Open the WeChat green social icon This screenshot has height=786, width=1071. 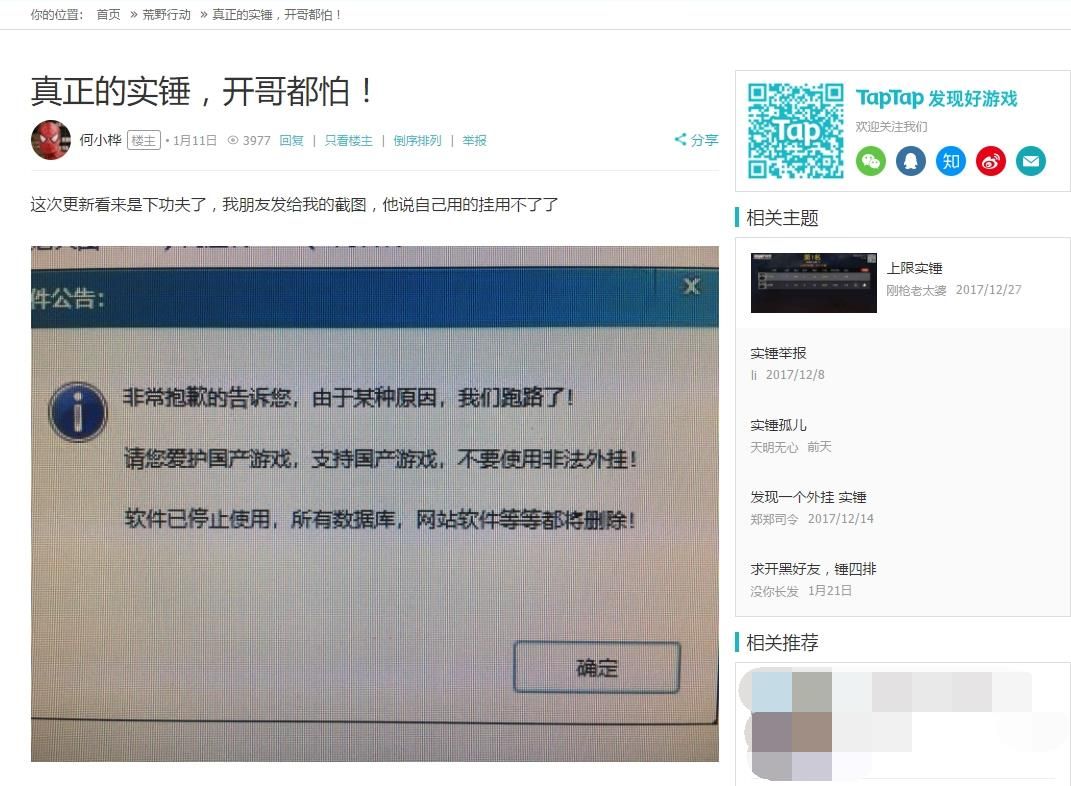(x=870, y=161)
